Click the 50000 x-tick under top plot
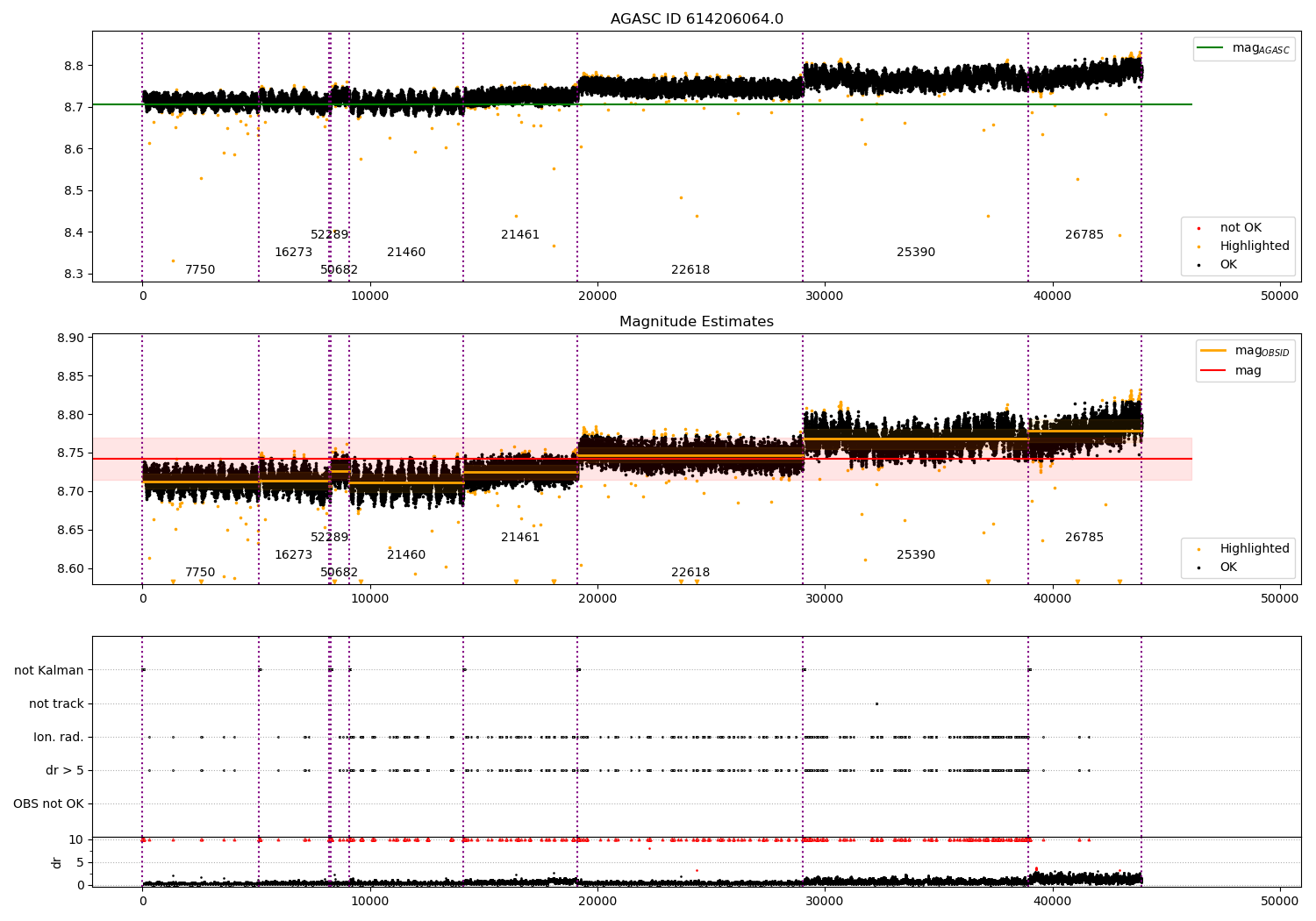This screenshot has width=1316, height=921. click(1280, 296)
